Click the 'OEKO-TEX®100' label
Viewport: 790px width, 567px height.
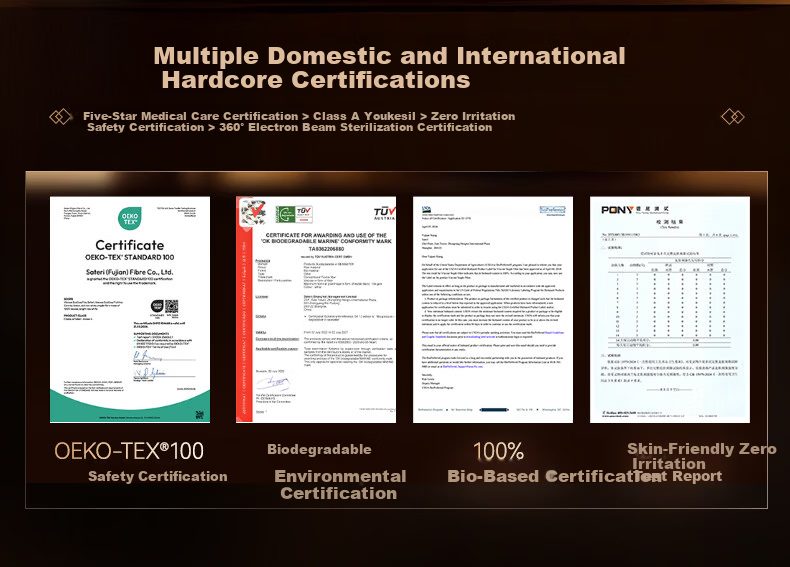point(129,451)
